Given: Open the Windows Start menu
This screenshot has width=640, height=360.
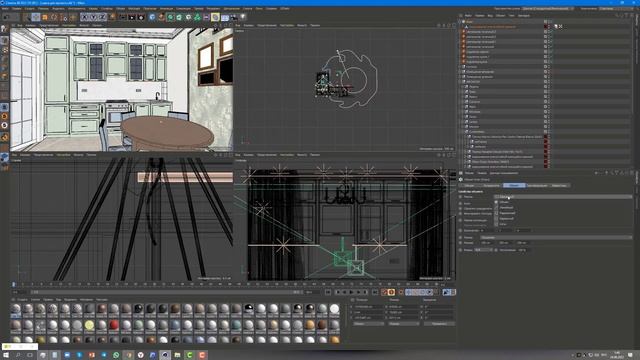Looking at the screenshot, I should tap(6, 355).
